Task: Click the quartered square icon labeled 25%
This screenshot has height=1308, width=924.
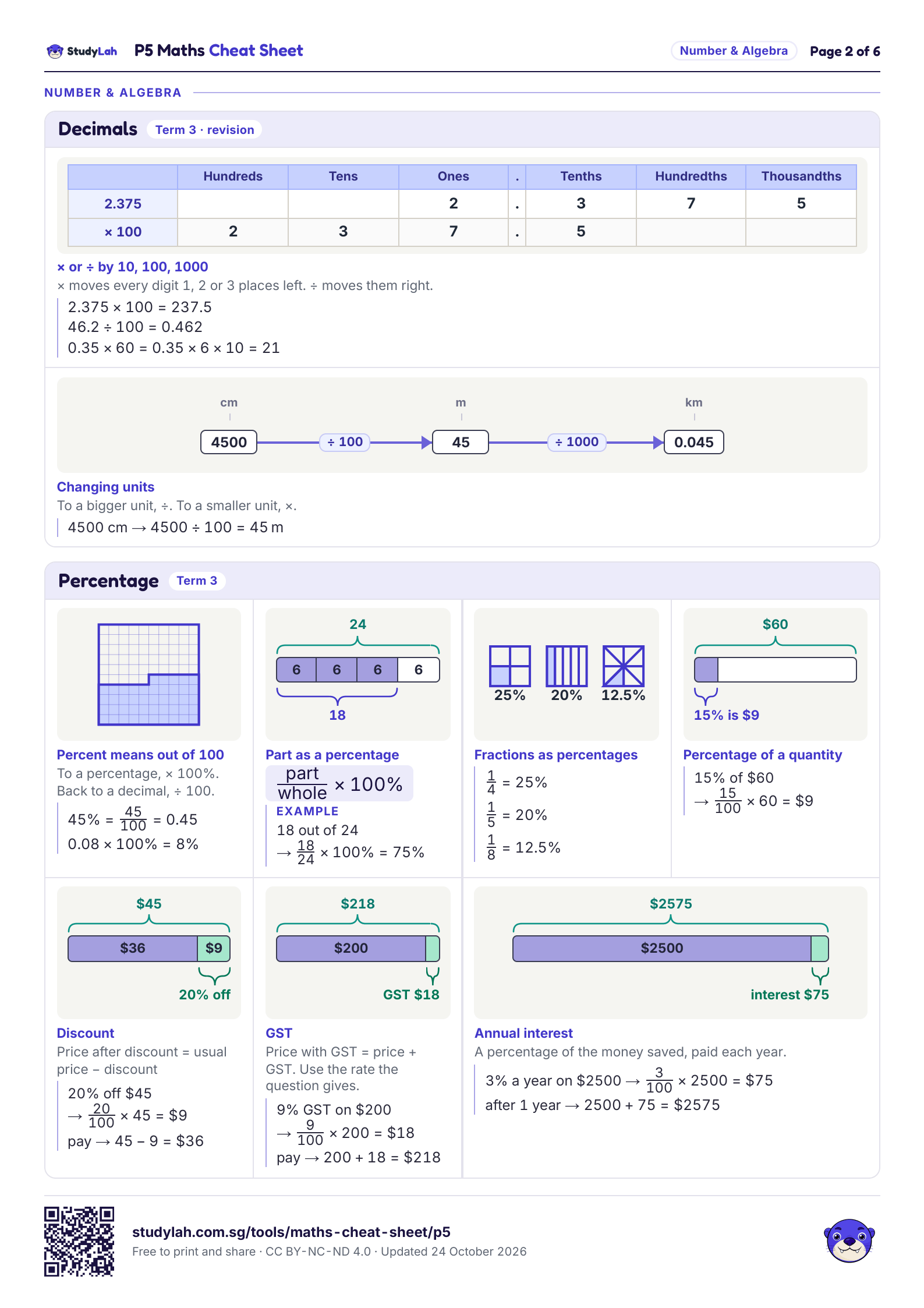Action: coord(509,666)
